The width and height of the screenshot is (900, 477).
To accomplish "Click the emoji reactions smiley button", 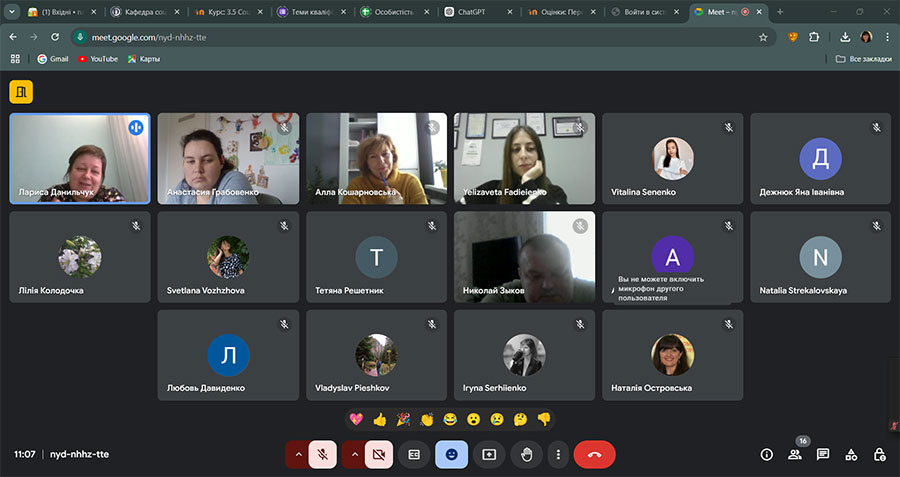I will point(451,454).
